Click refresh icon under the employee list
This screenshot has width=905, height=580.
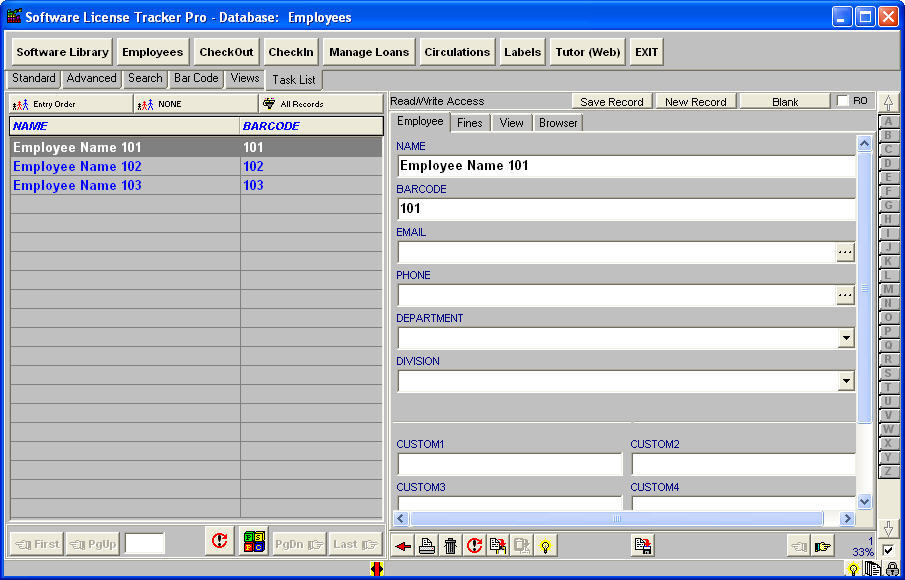point(219,541)
